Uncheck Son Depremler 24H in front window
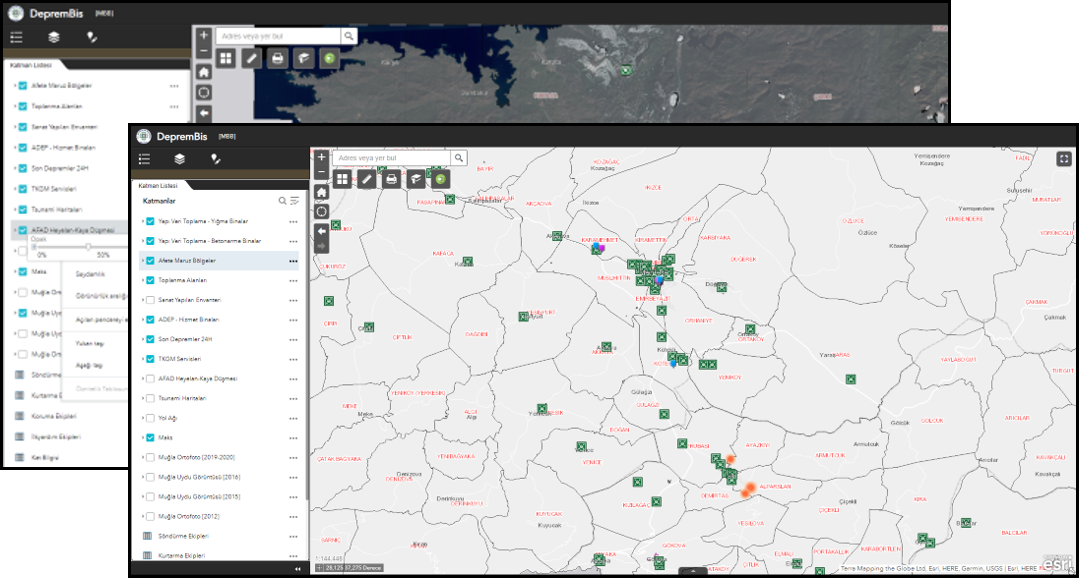1079x578 pixels. (149, 340)
